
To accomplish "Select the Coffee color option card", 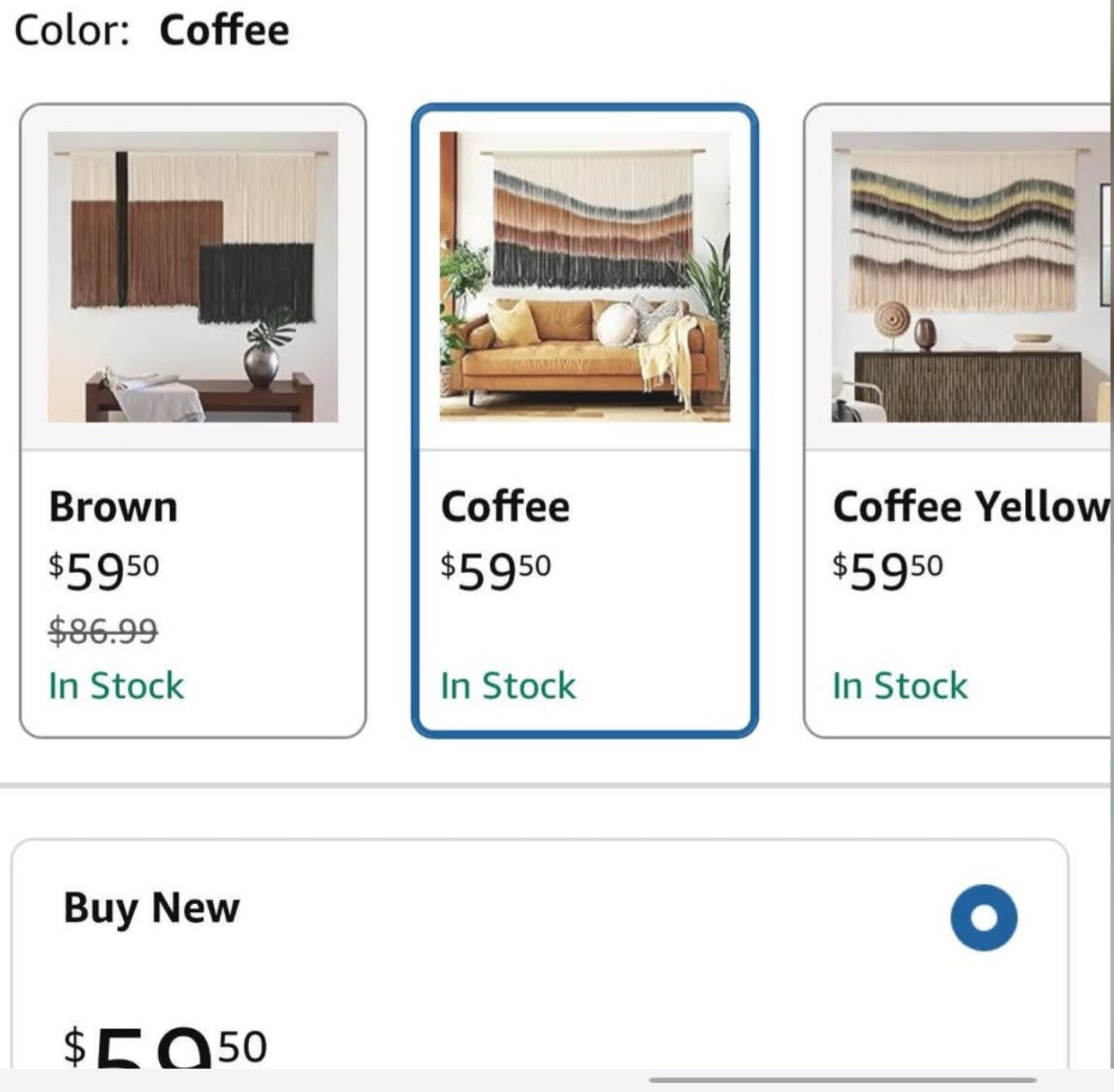I will click(584, 421).
